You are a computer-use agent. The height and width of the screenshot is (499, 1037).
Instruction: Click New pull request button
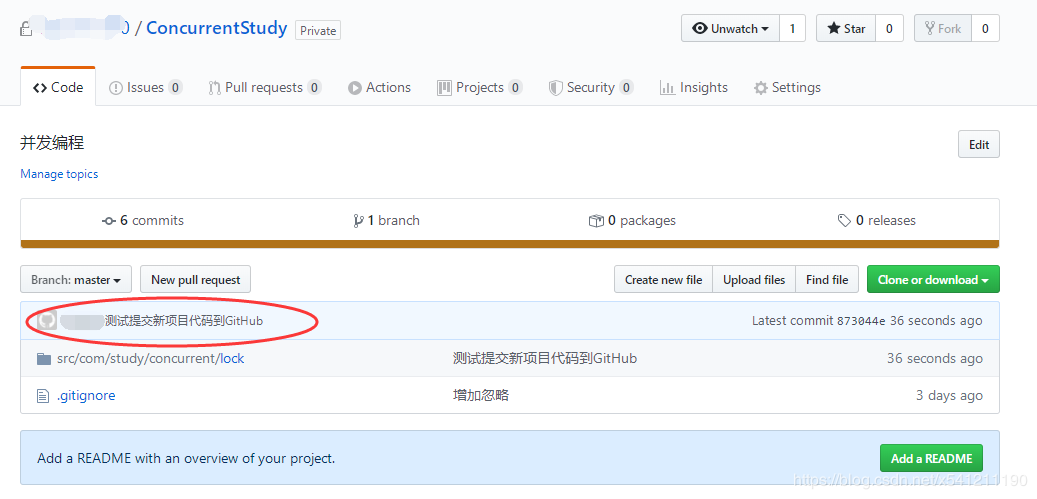point(196,280)
